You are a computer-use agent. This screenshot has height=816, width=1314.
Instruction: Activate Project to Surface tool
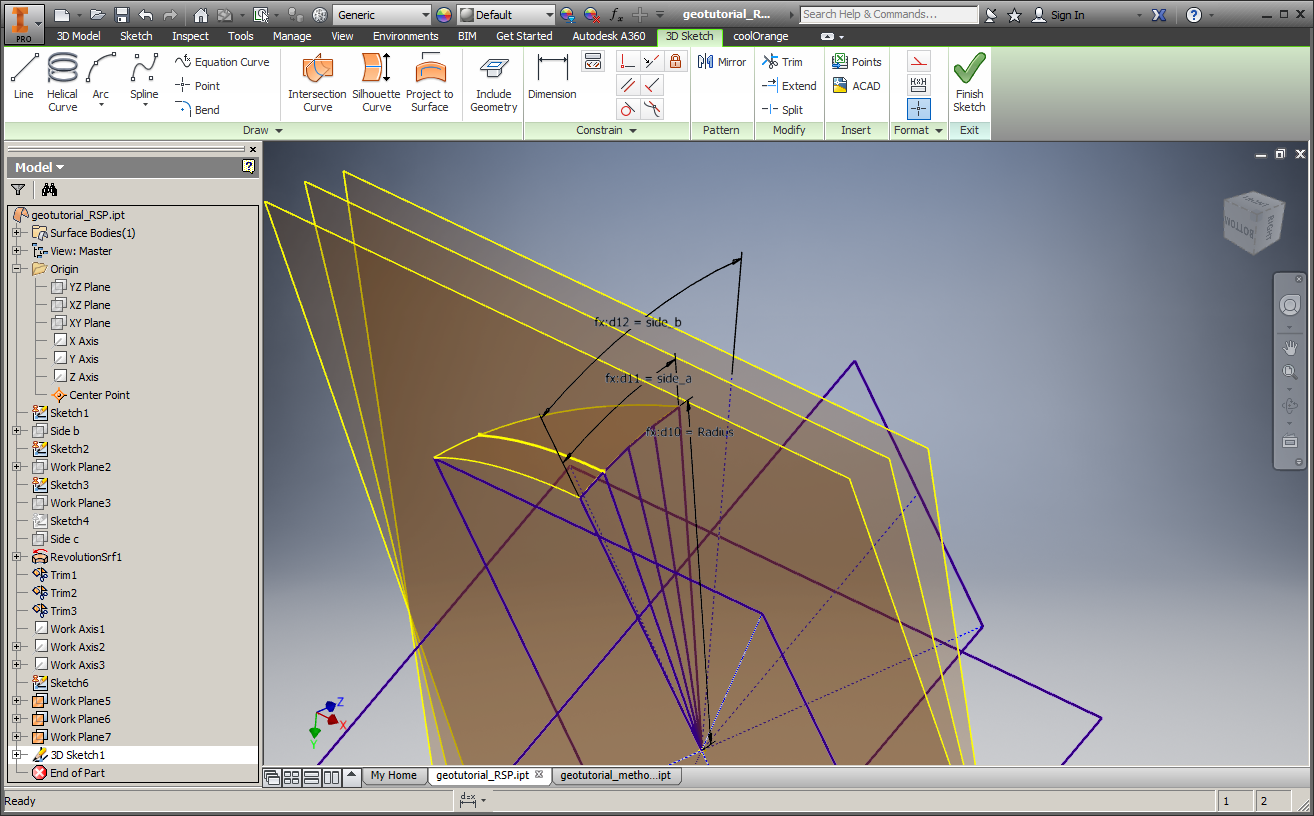(x=430, y=83)
